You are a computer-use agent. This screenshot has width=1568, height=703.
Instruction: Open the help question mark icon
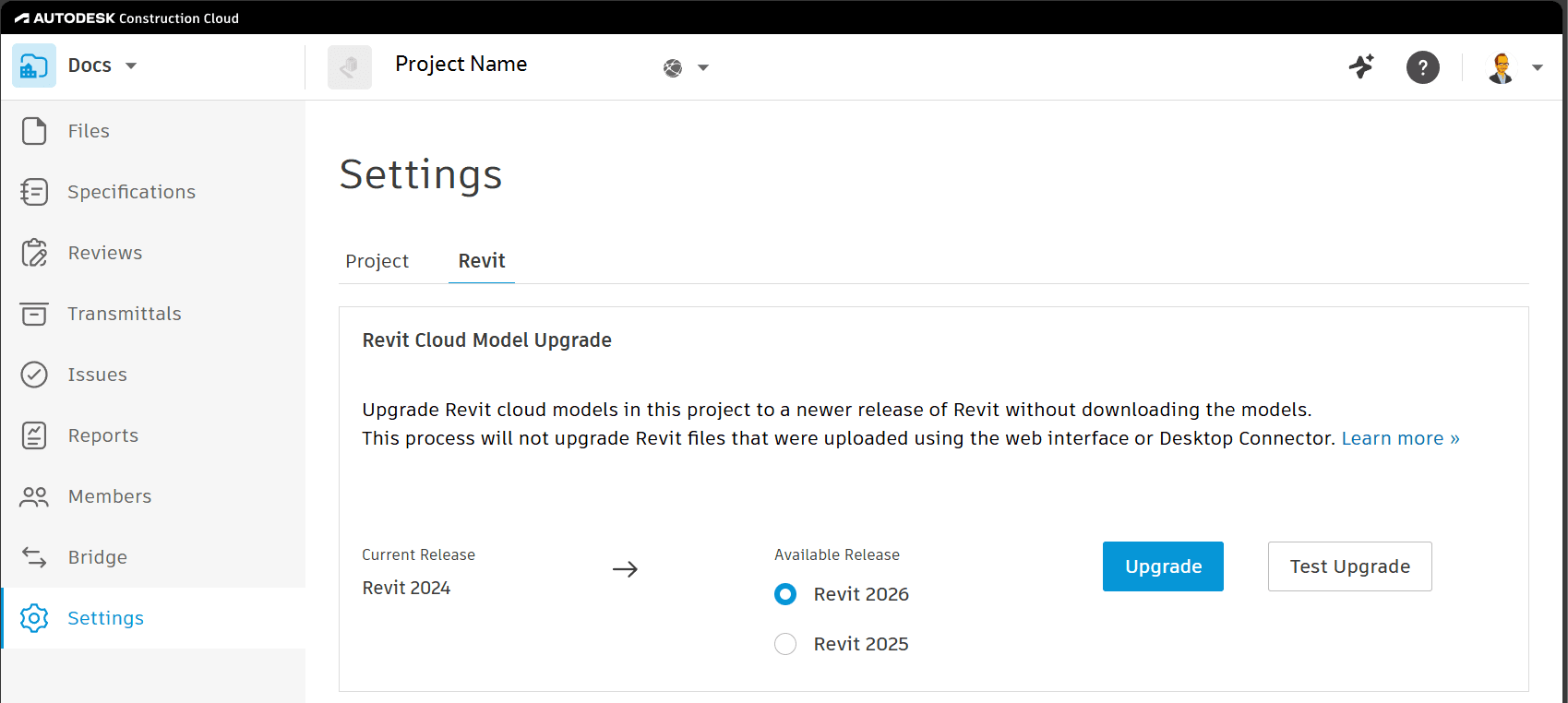click(1423, 67)
